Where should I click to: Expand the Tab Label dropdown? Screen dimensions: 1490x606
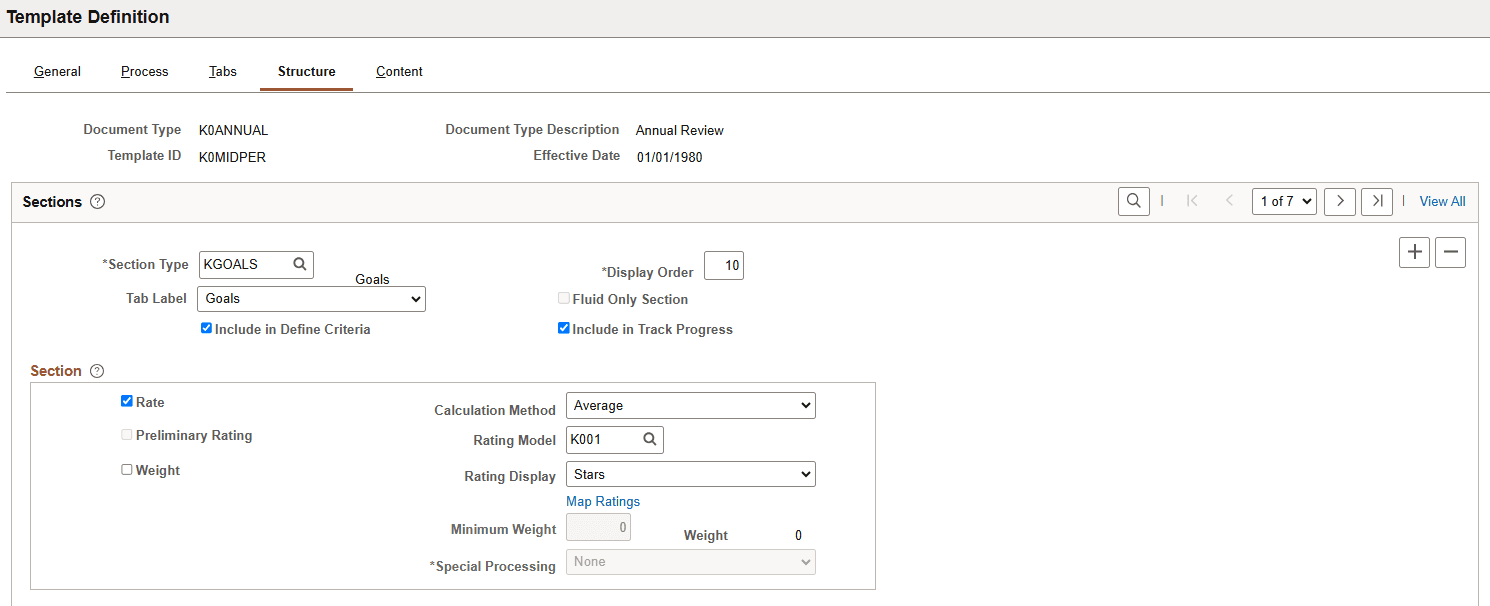point(311,298)
